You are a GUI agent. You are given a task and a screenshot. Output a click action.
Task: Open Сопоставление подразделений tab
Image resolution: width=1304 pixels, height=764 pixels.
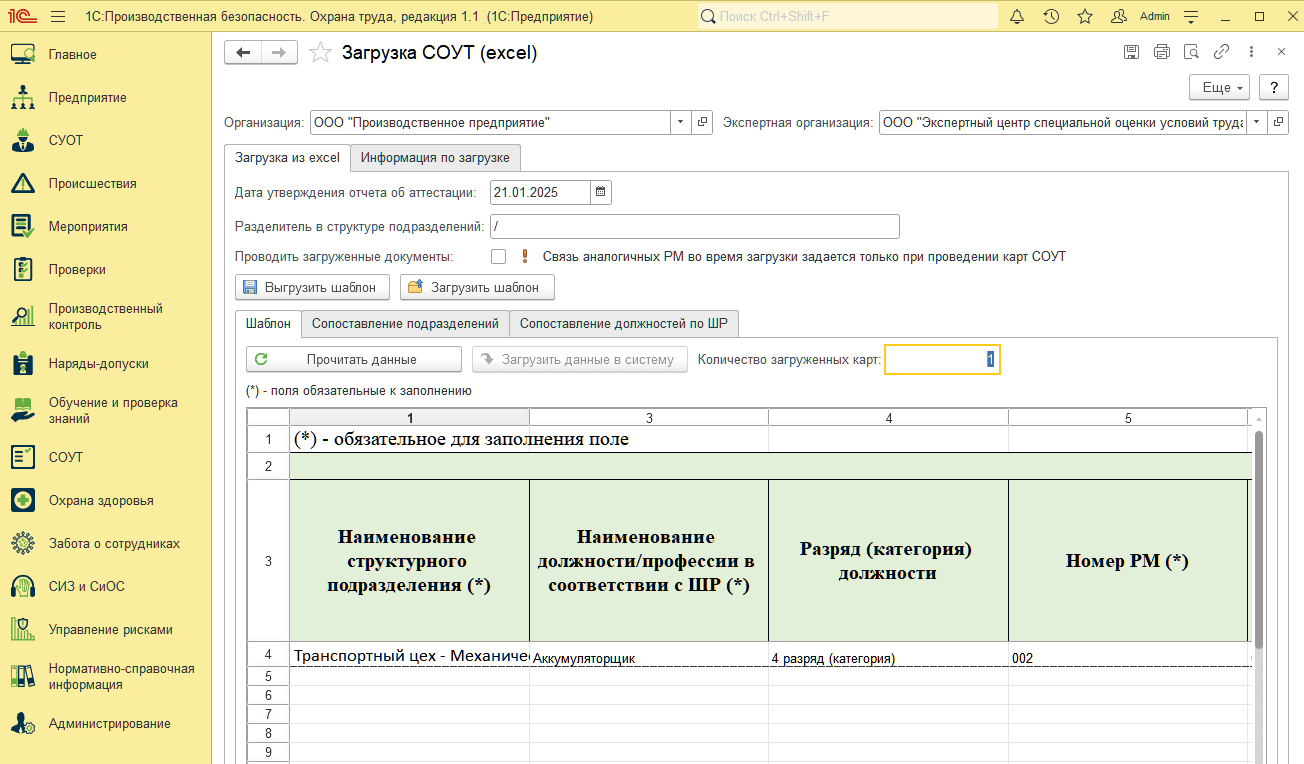point(405,324)
